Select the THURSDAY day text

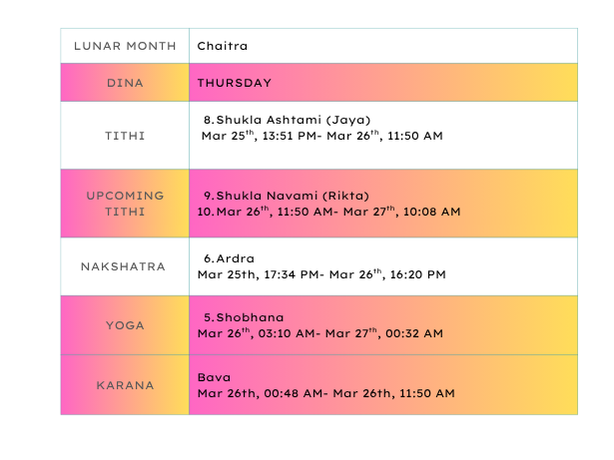coord(234,83)
